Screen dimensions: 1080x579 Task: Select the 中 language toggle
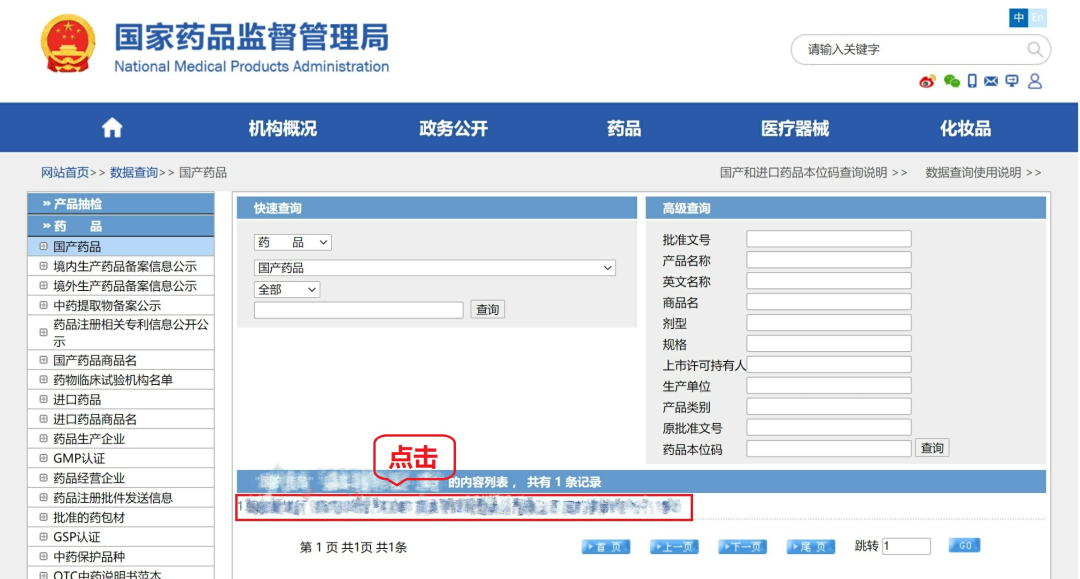pyautogui.click(x=1019, y=18)
